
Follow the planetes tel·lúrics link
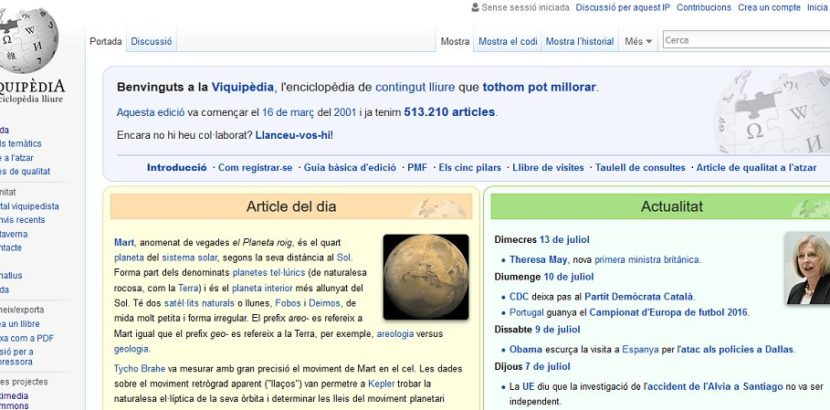tap(269, 273)
